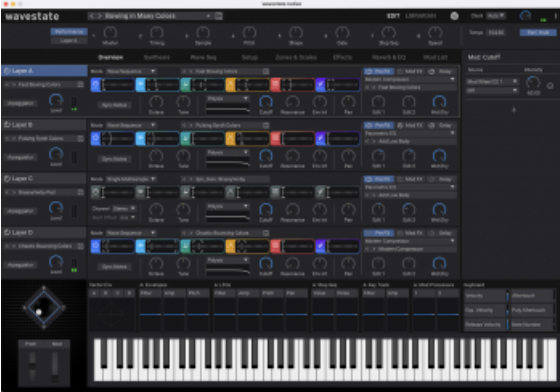
Task: Toggle the Layer A power icon
Action: pos(7,71)
